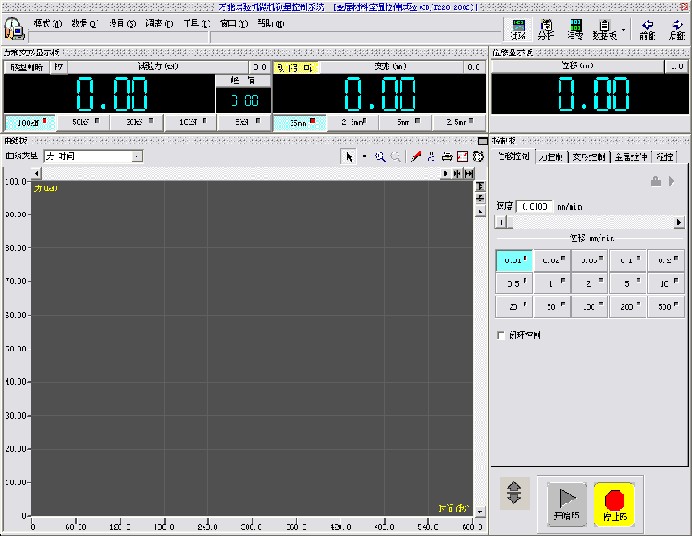Click the right arrow of the speed slider
The image size is (692, 537).
coord(679,222)
